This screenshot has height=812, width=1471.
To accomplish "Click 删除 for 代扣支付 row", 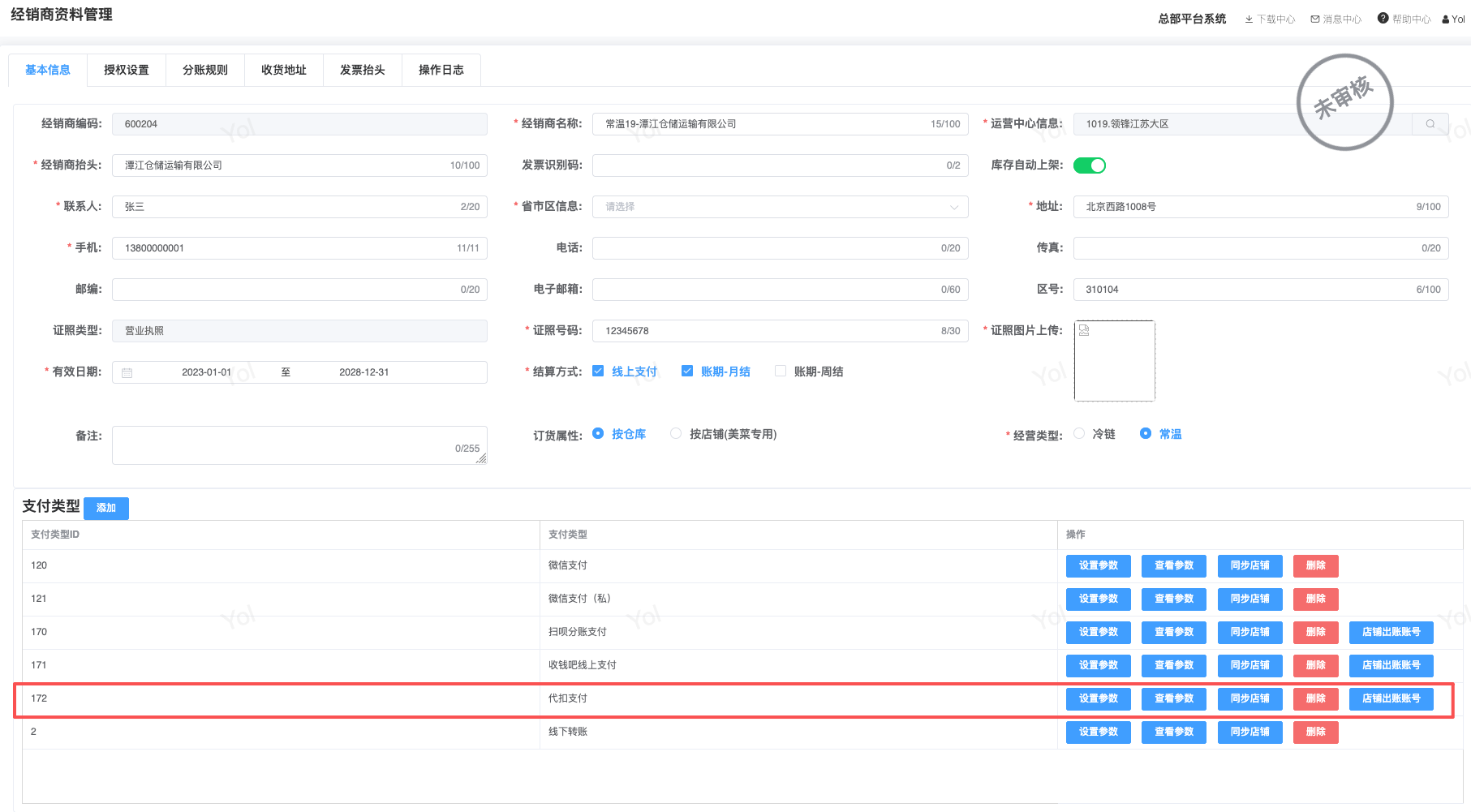I will 1315,698.
